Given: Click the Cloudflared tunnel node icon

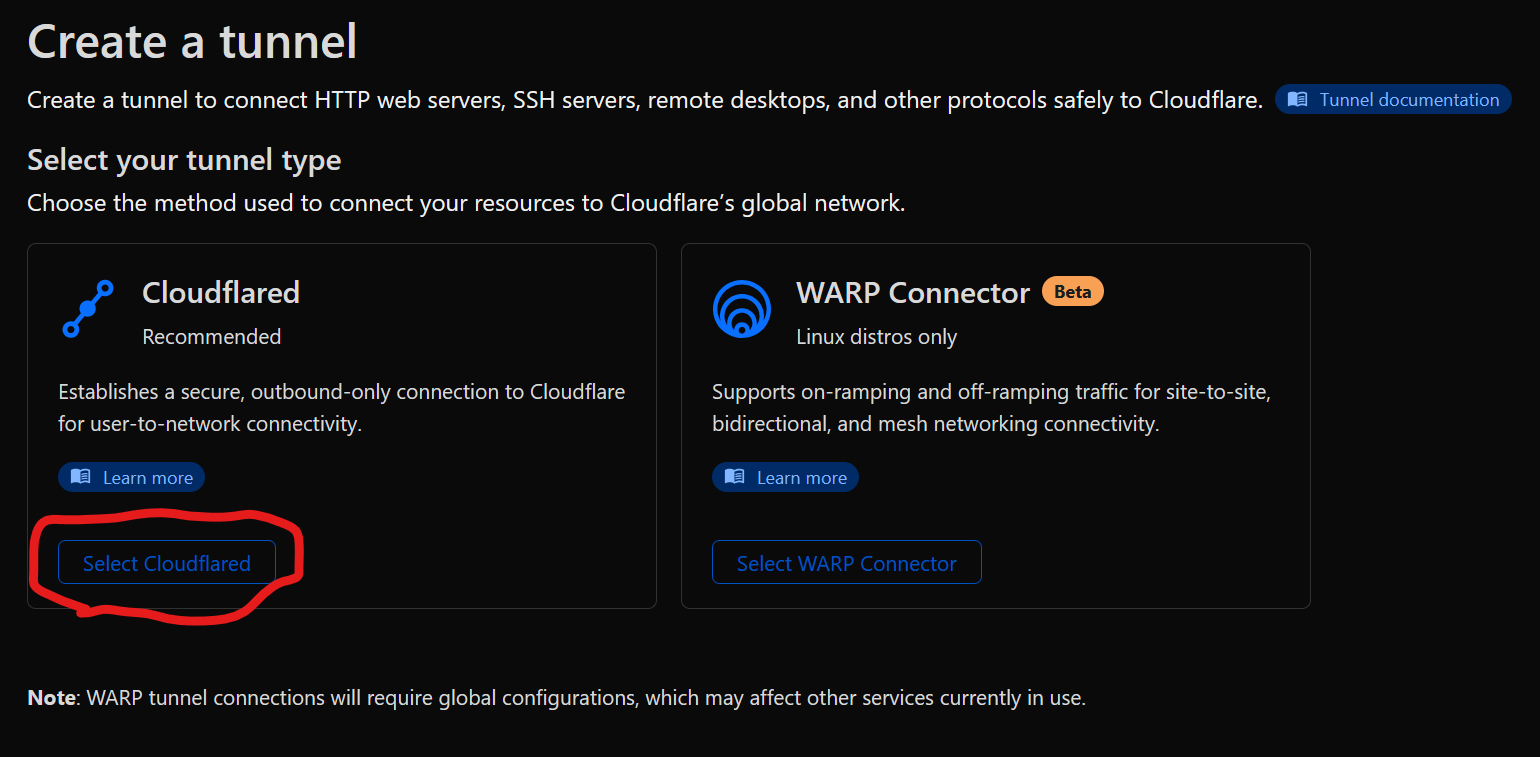Looking at the screenshot, I should 87,309.
